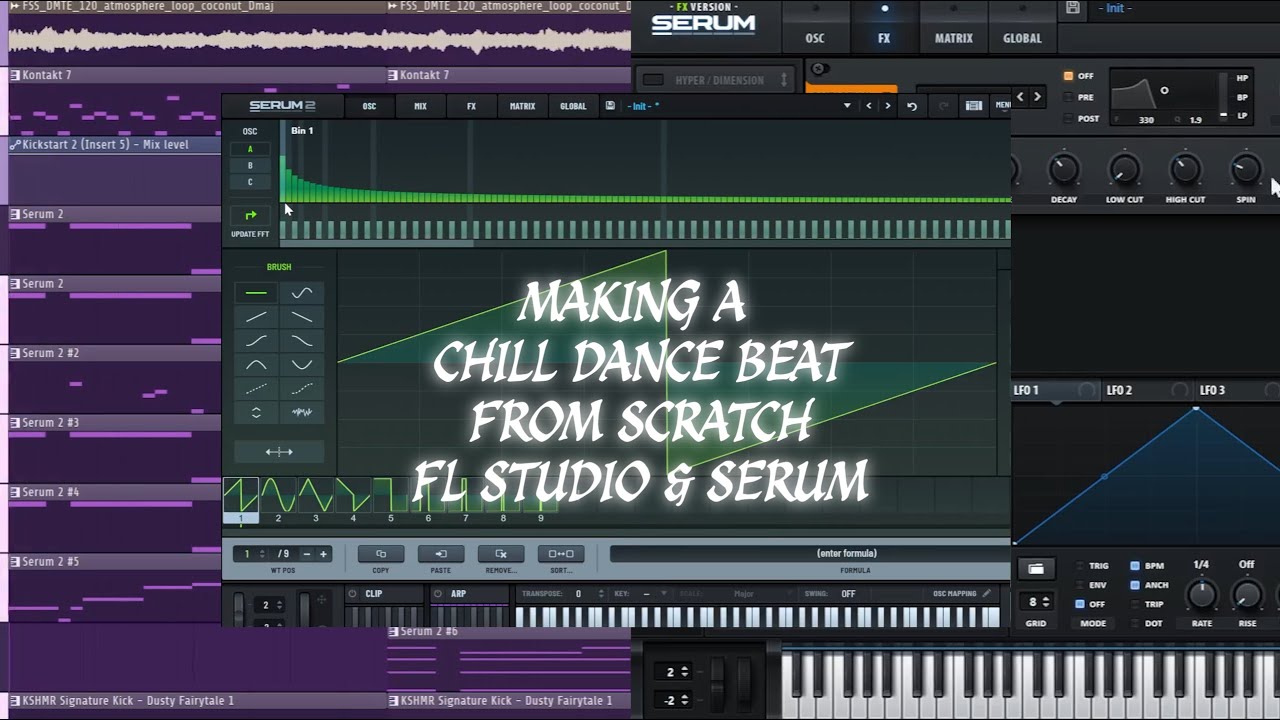This screenshot has width=1280, height=720.
Task: Toggle the ARP power button
Action: [x=438, y=593]
